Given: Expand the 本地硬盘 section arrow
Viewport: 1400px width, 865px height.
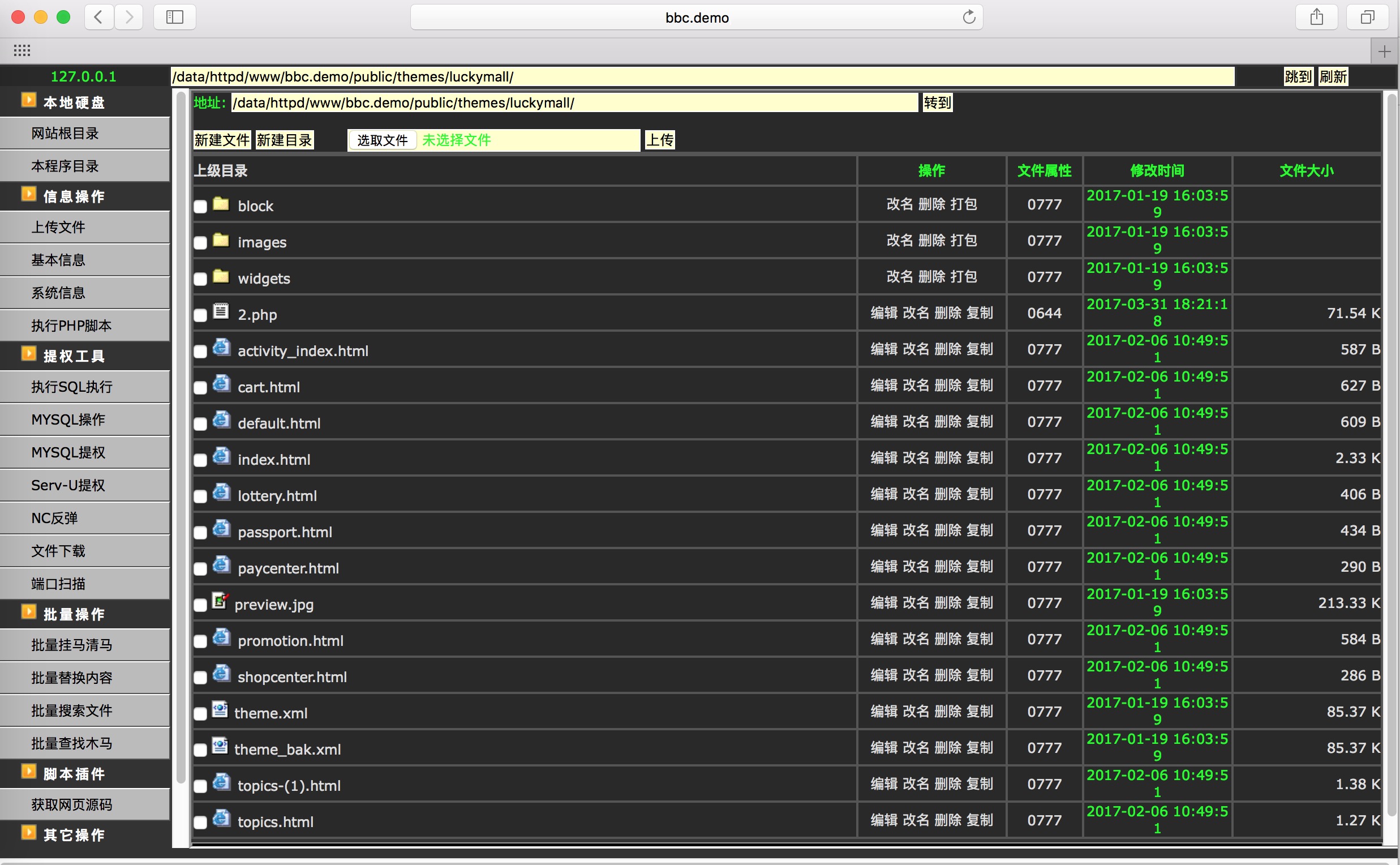Looking at the screenshot, I should click(x=29, y=100).
